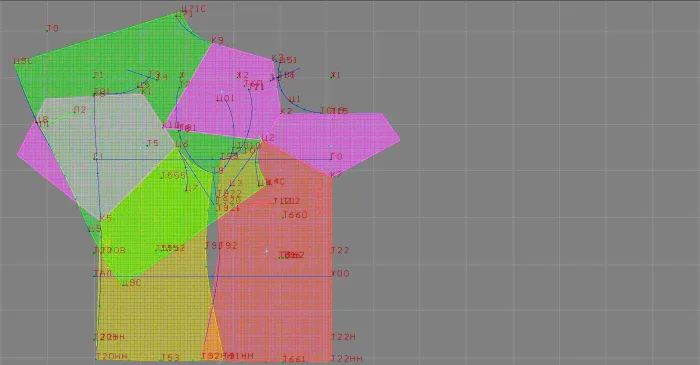Click the point labeled K9
Viewport: 700px width, 365px height.
click(x=217, y=41)
